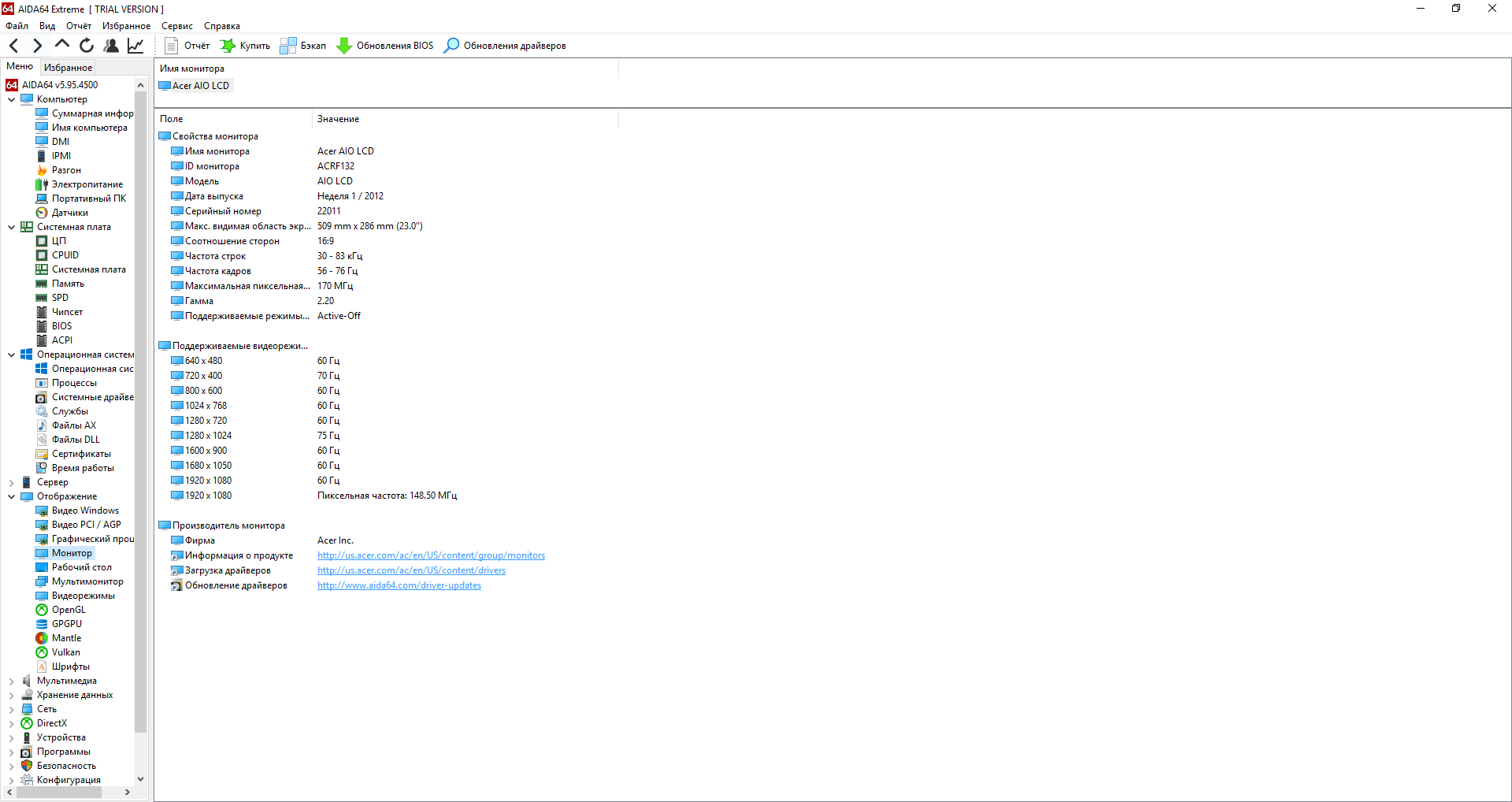1512x802 pixels.
Task: Select the Рабочий стол tree item
Action: [x=74, y=567]
